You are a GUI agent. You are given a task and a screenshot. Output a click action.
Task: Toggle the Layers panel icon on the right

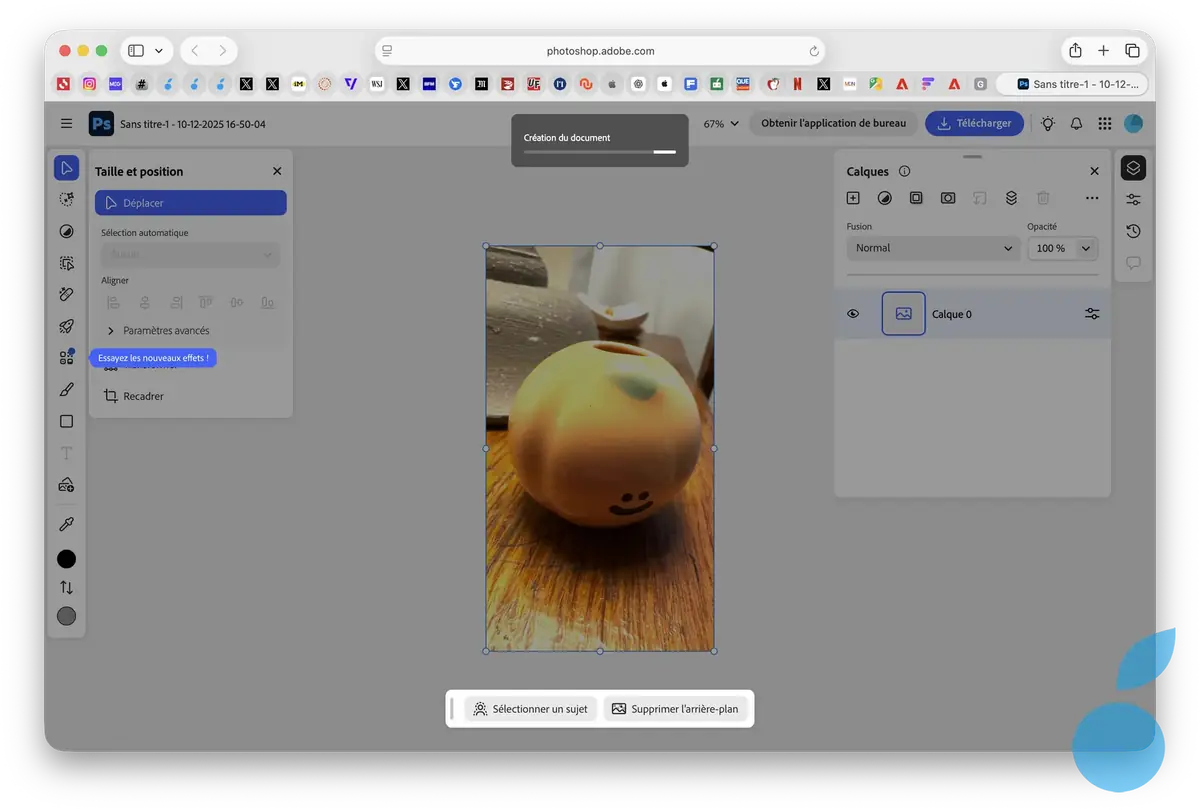click(1133, 167)
